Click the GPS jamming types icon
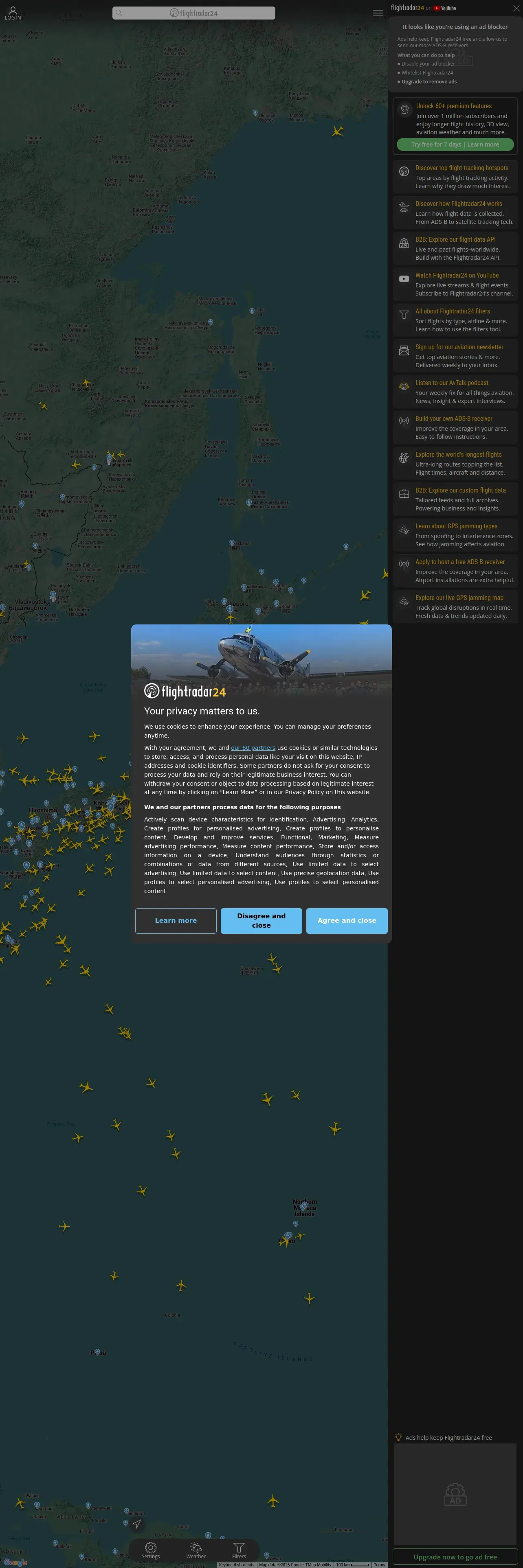 click(404, 530)
